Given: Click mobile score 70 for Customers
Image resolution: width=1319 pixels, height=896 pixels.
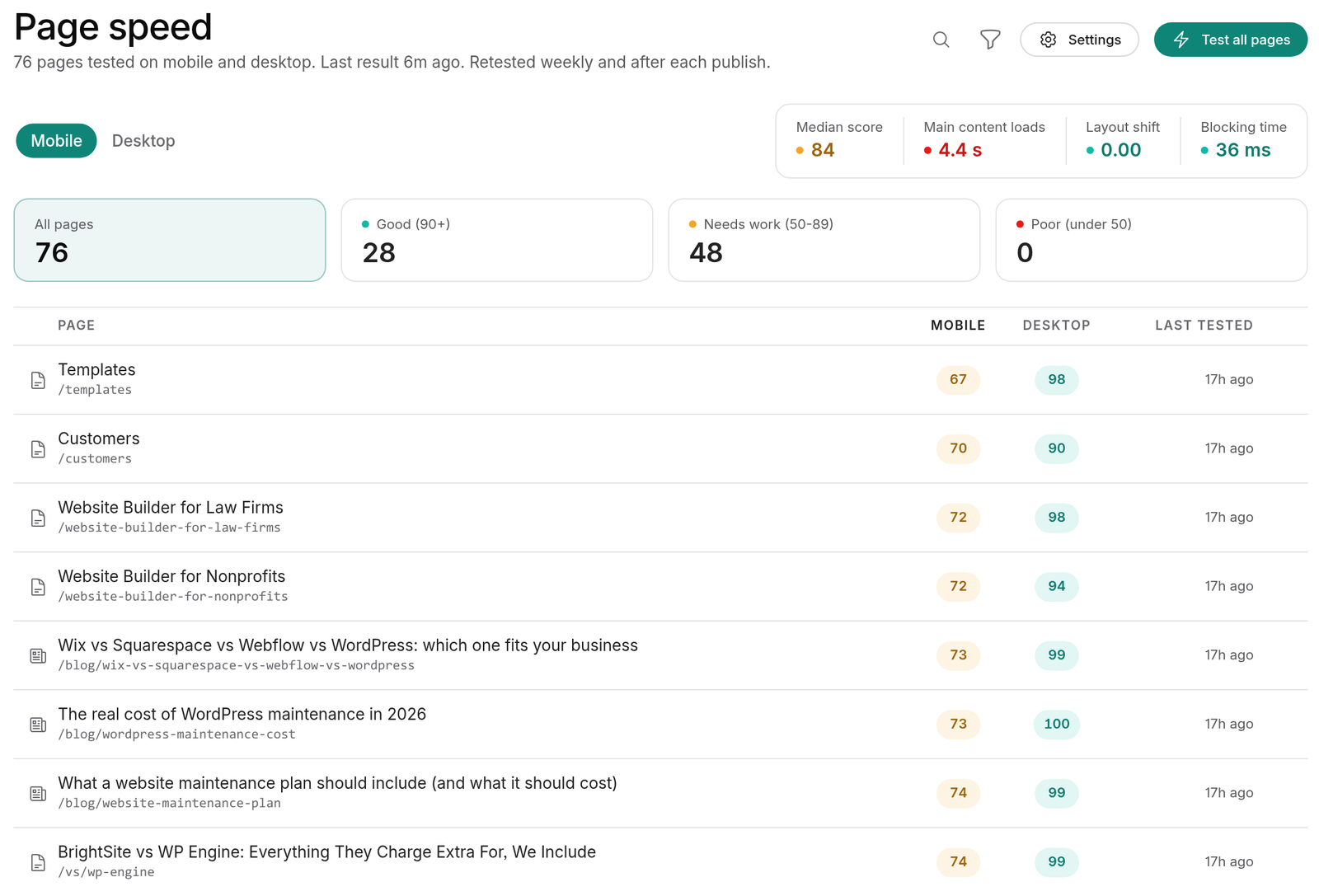Looking at the screenshot, I should tap(958, 448).
